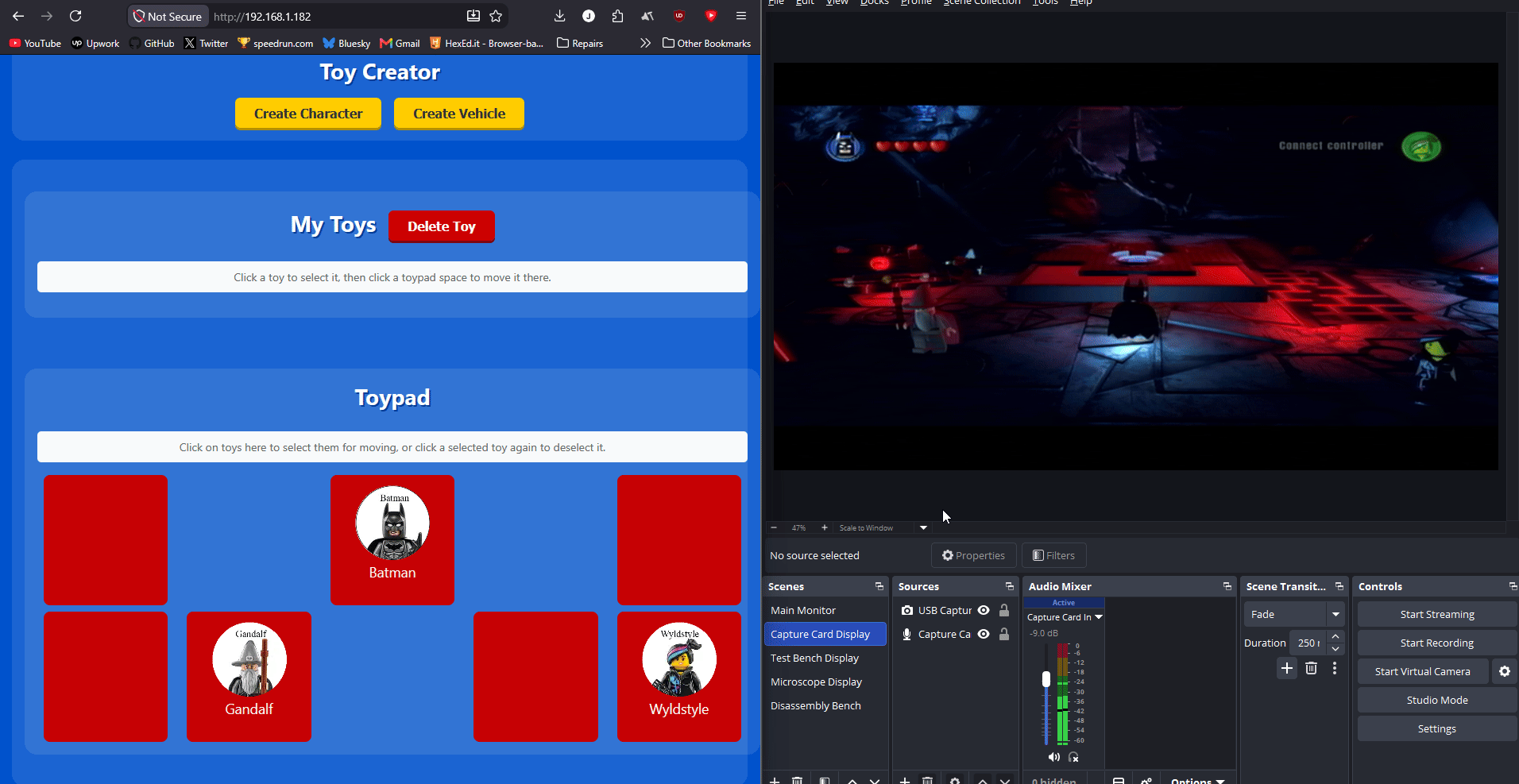Open the browser hamburger application menu

coord(741,16)
